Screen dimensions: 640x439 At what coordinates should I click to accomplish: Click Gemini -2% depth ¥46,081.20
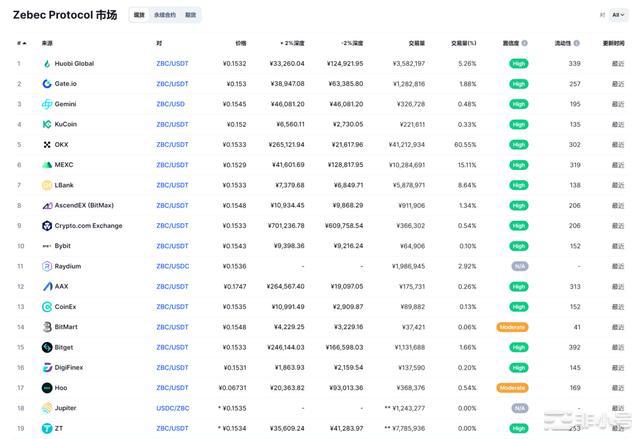[346, 104]
